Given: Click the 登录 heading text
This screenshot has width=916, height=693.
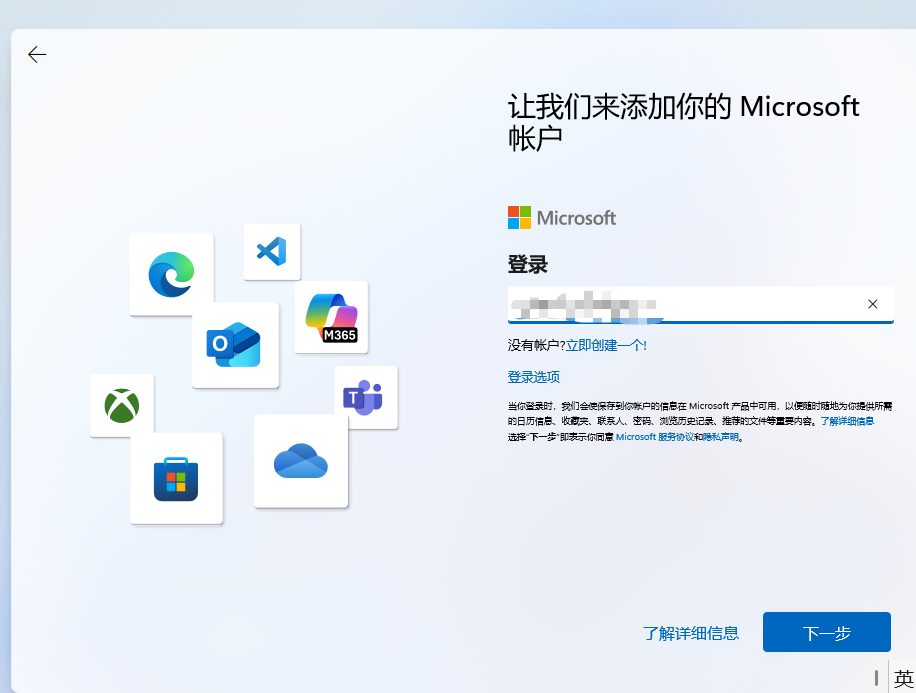Looking at the screenshot, I should (528, 264).
